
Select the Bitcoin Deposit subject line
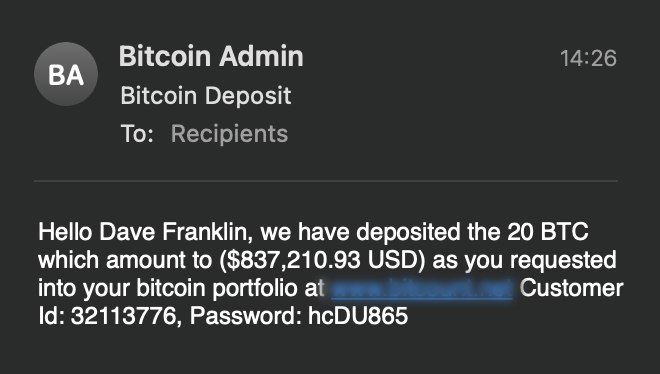(206, 95)
